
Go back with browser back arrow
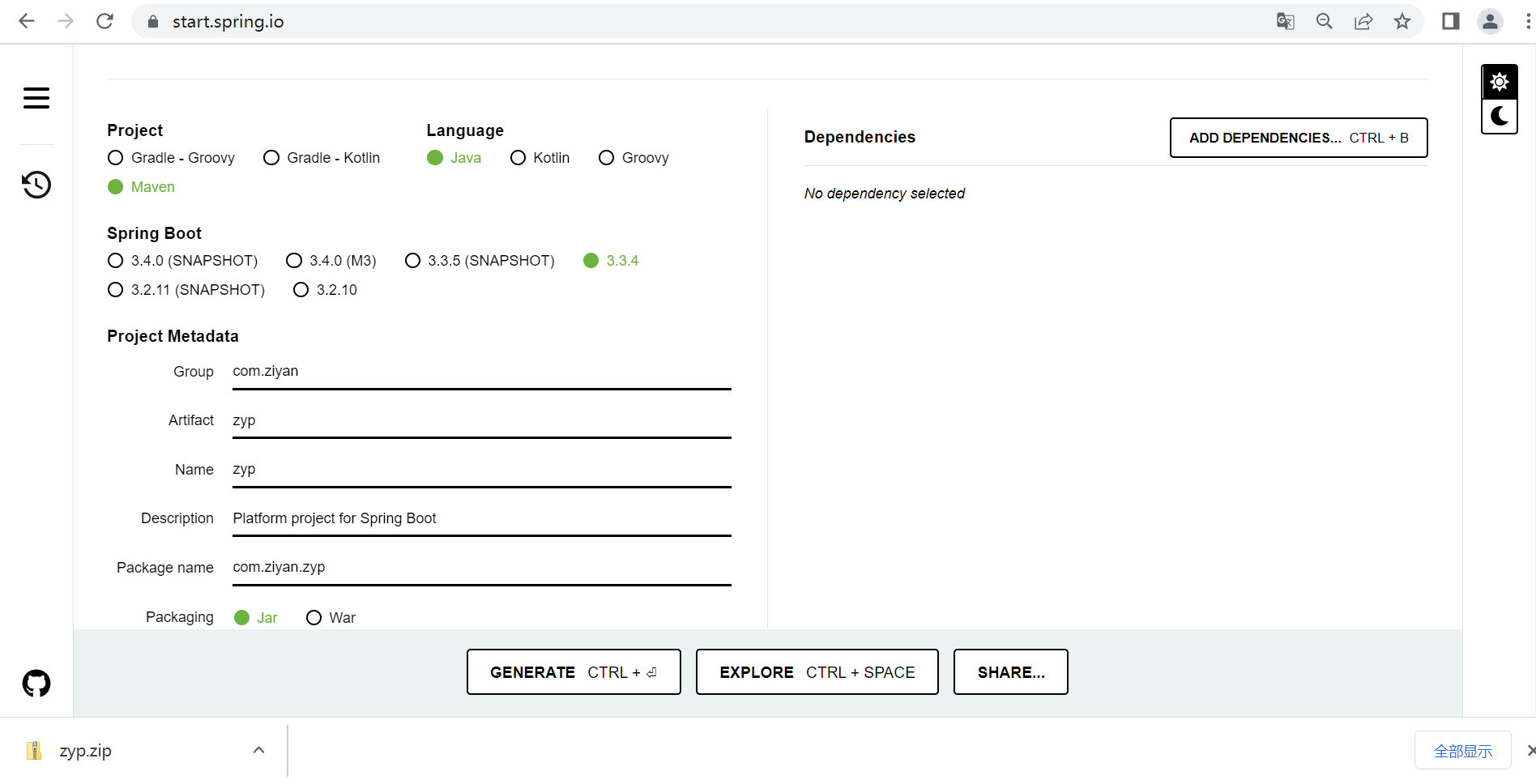(27, 21)
